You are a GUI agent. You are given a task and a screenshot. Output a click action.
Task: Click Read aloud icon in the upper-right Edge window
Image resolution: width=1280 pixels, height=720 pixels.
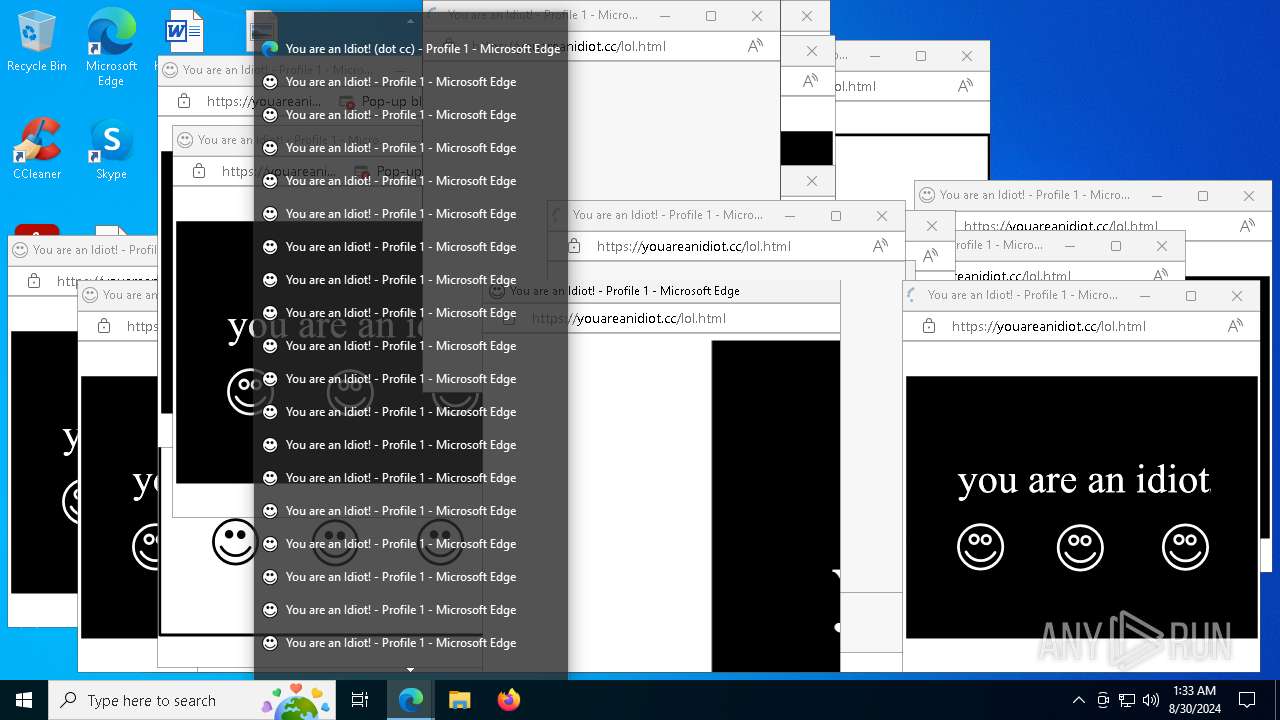(x=964, y=86)
